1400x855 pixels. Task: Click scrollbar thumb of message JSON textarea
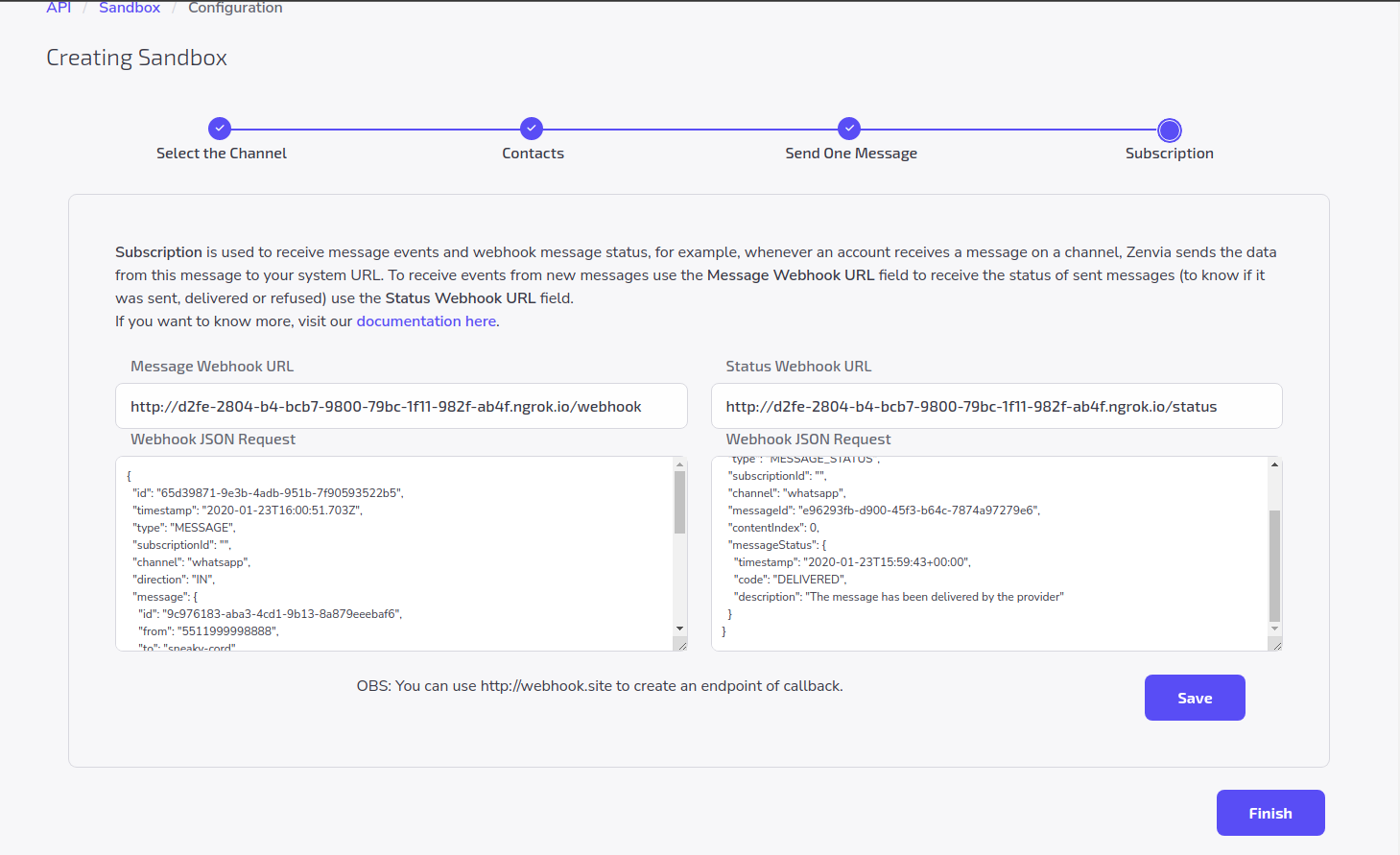click(679, 502)
